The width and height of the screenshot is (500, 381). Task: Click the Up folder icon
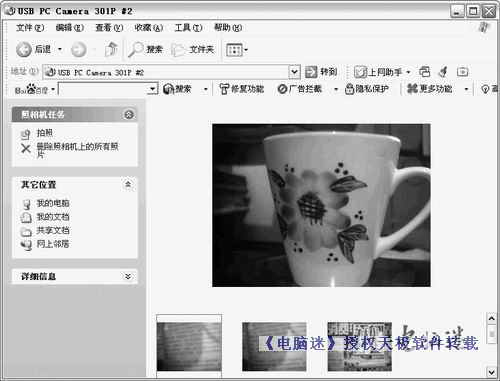(111, 50)
